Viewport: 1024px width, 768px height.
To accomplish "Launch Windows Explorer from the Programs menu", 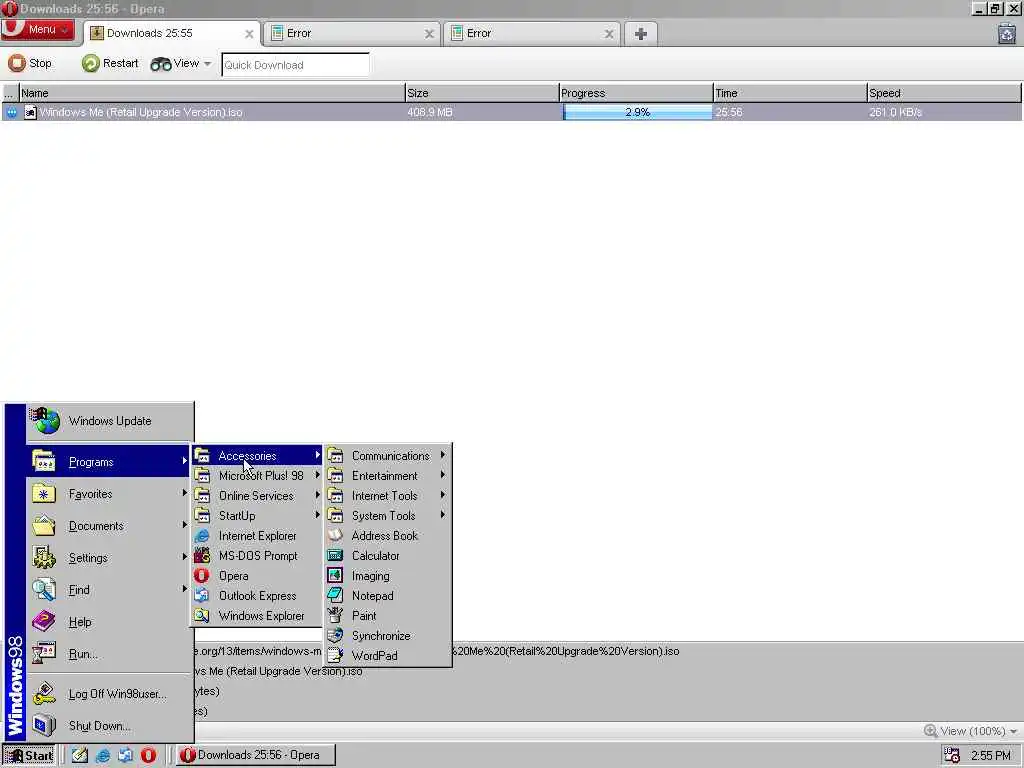I will (x=257, y=616).
